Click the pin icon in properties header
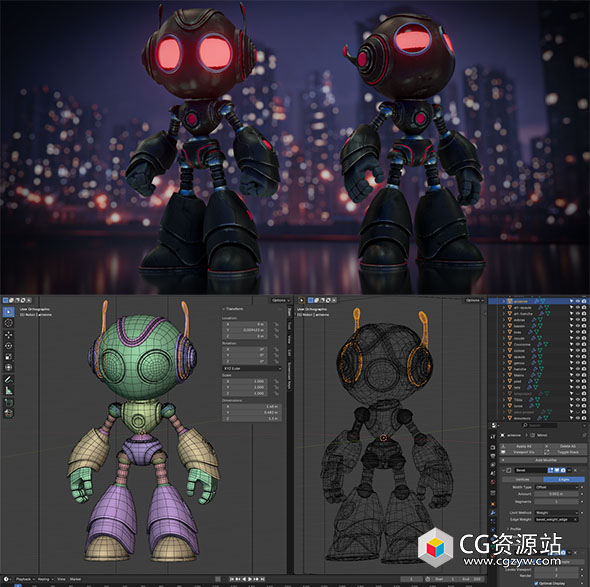 click(x=584, y=435)
